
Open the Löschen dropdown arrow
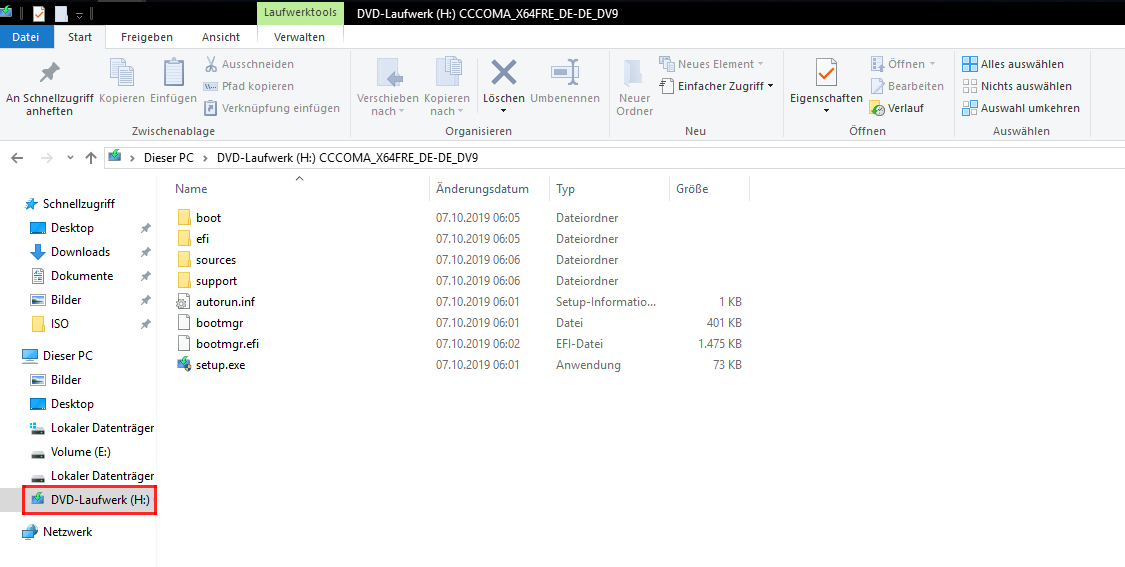click(x=503, y=111)
